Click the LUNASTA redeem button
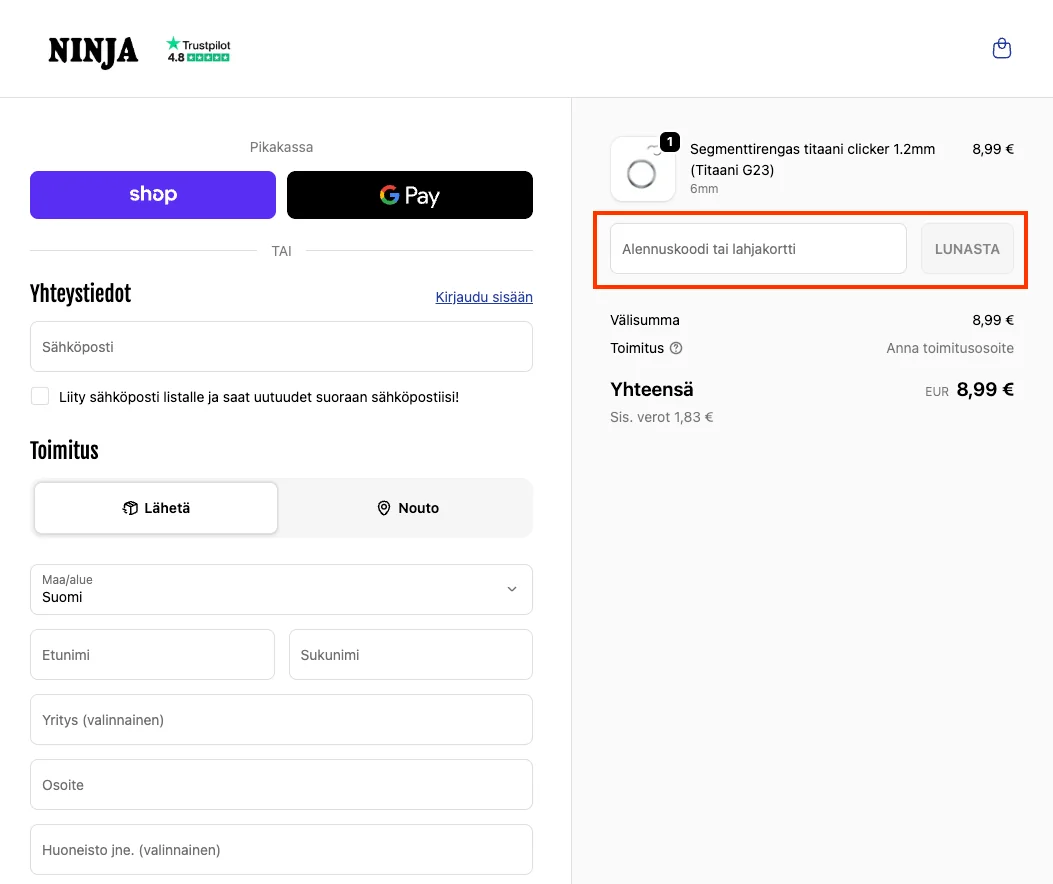 (x=967, y=249)
